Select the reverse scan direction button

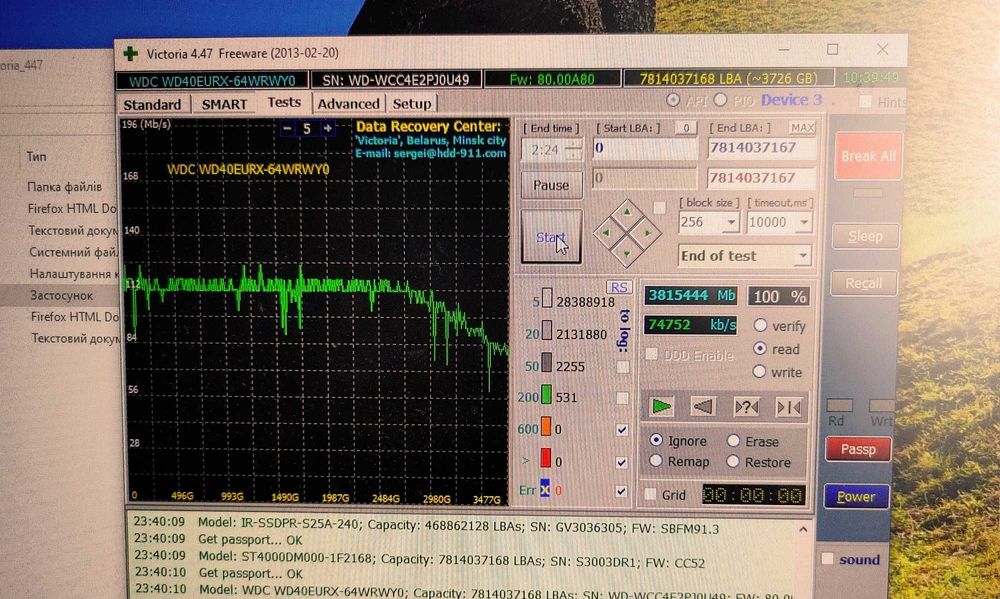tap(703, 406)
